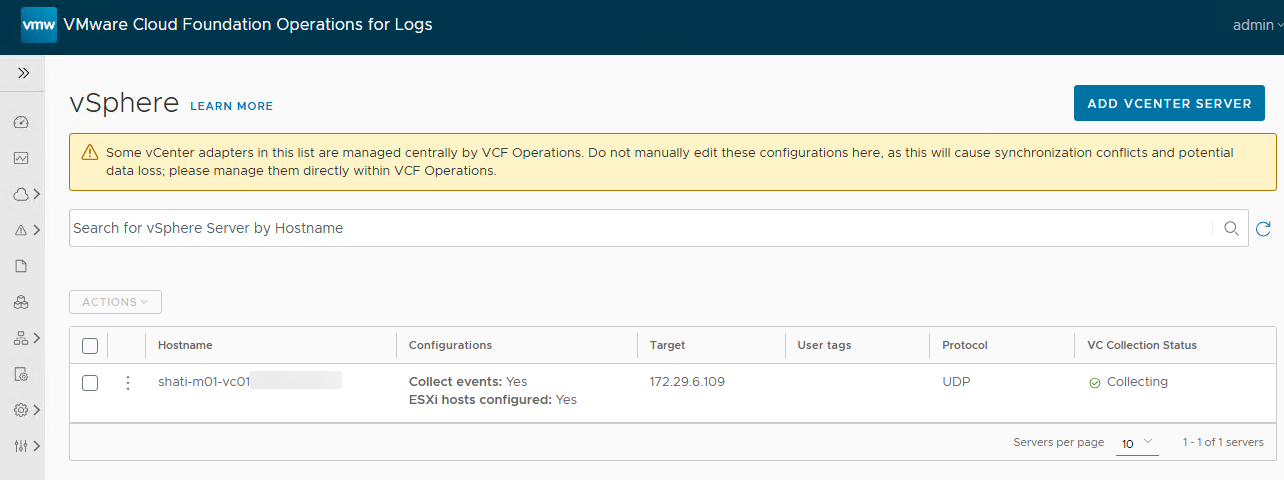Click the sliders icon in sidebar
Image resolution: width=1284 pixels, height=480 pixels.
[21, 446]
